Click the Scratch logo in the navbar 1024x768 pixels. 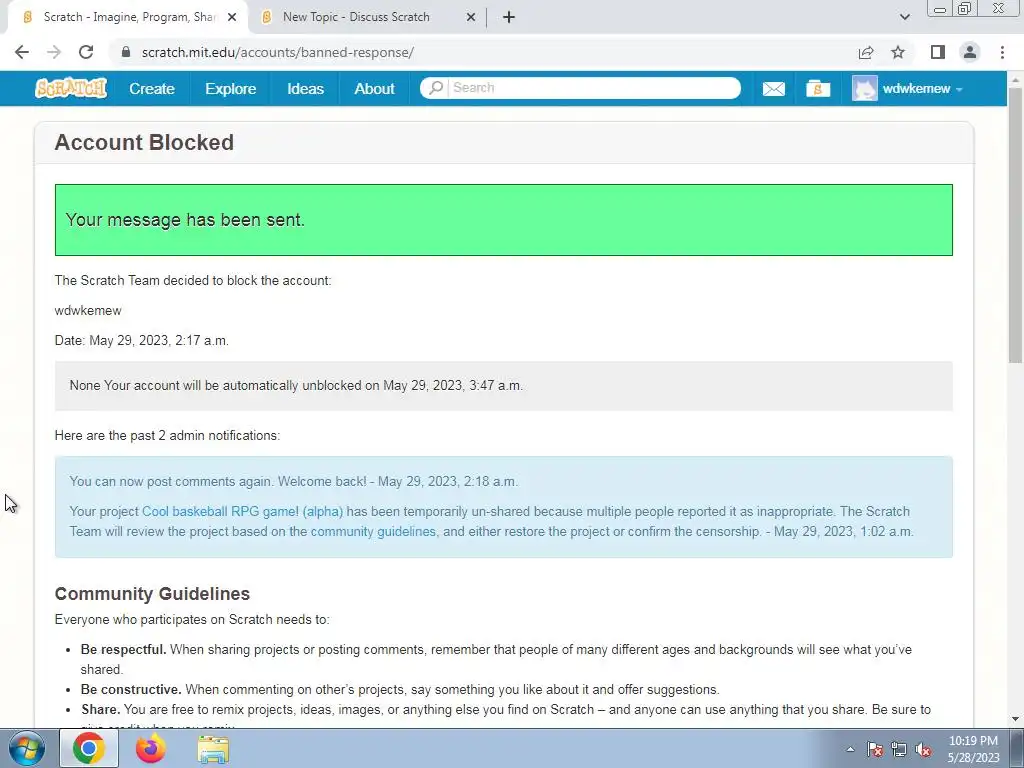point(71,88)
